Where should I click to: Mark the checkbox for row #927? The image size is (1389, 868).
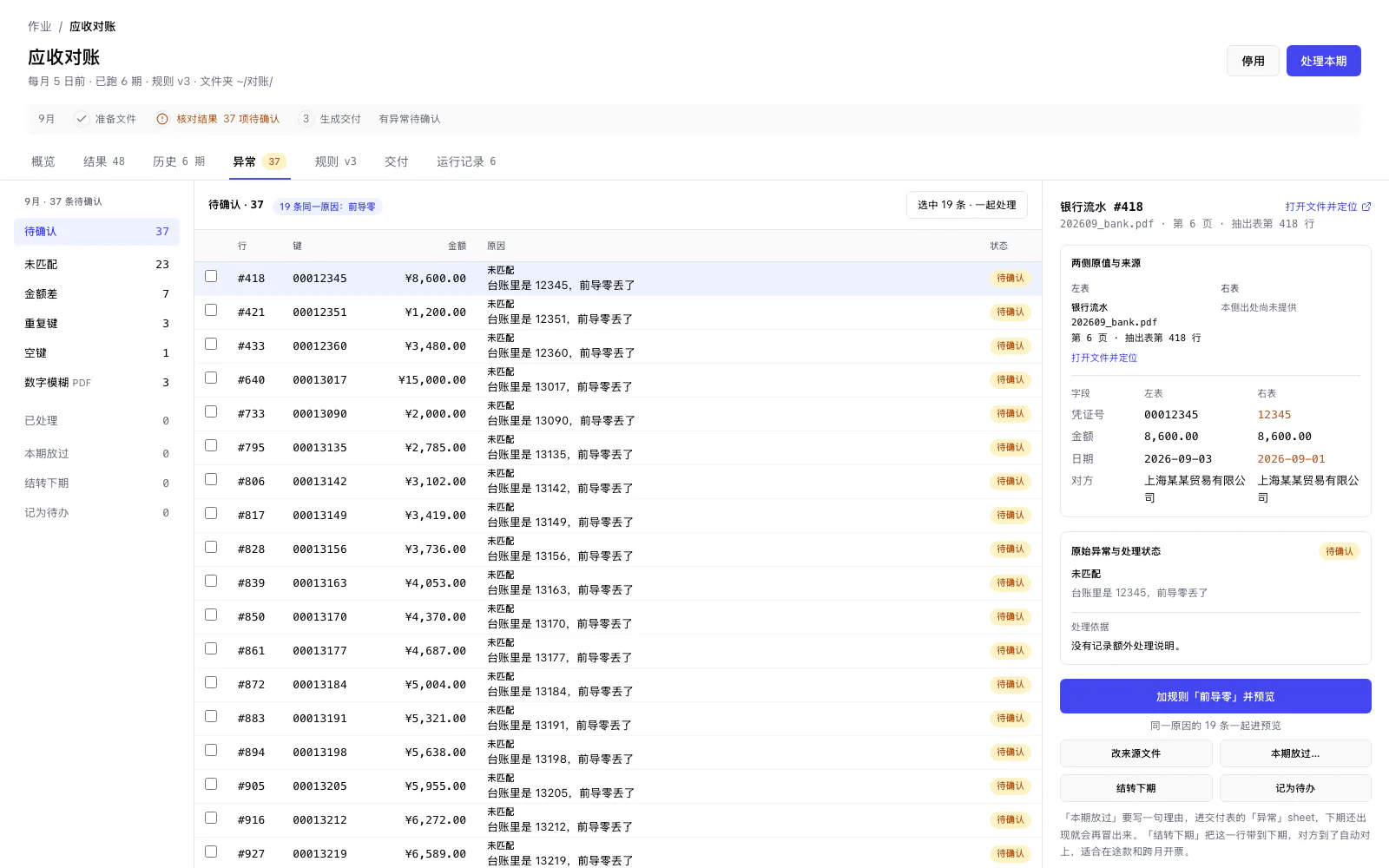pos(211,852)
